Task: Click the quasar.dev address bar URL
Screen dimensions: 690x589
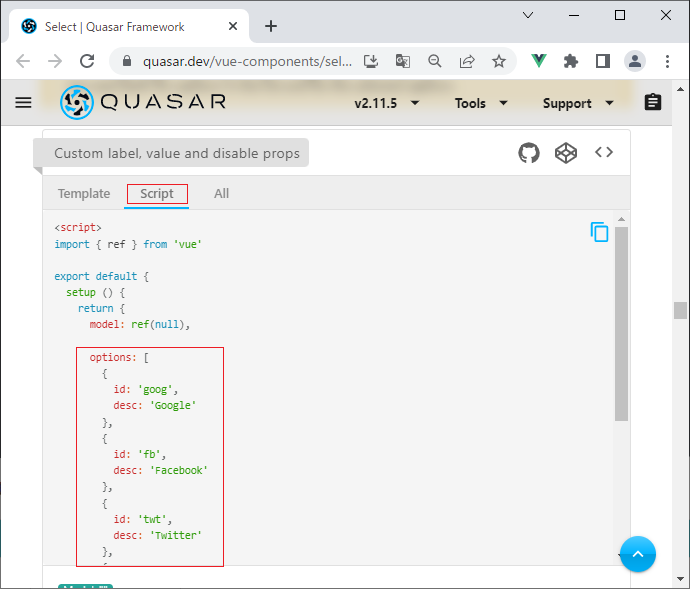Action: [x=247, y=61]
